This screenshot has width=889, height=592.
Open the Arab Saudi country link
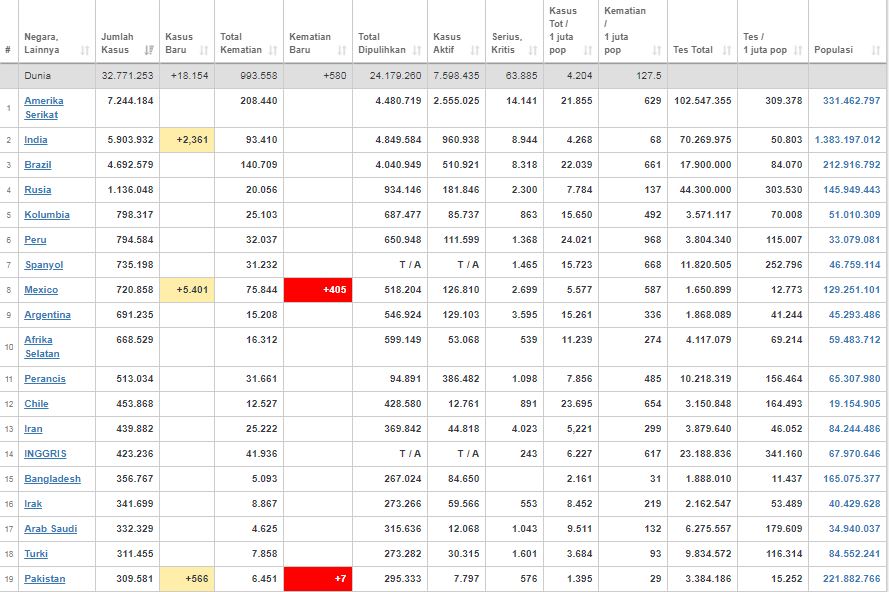pyautogui.click(x=50, y=528)
